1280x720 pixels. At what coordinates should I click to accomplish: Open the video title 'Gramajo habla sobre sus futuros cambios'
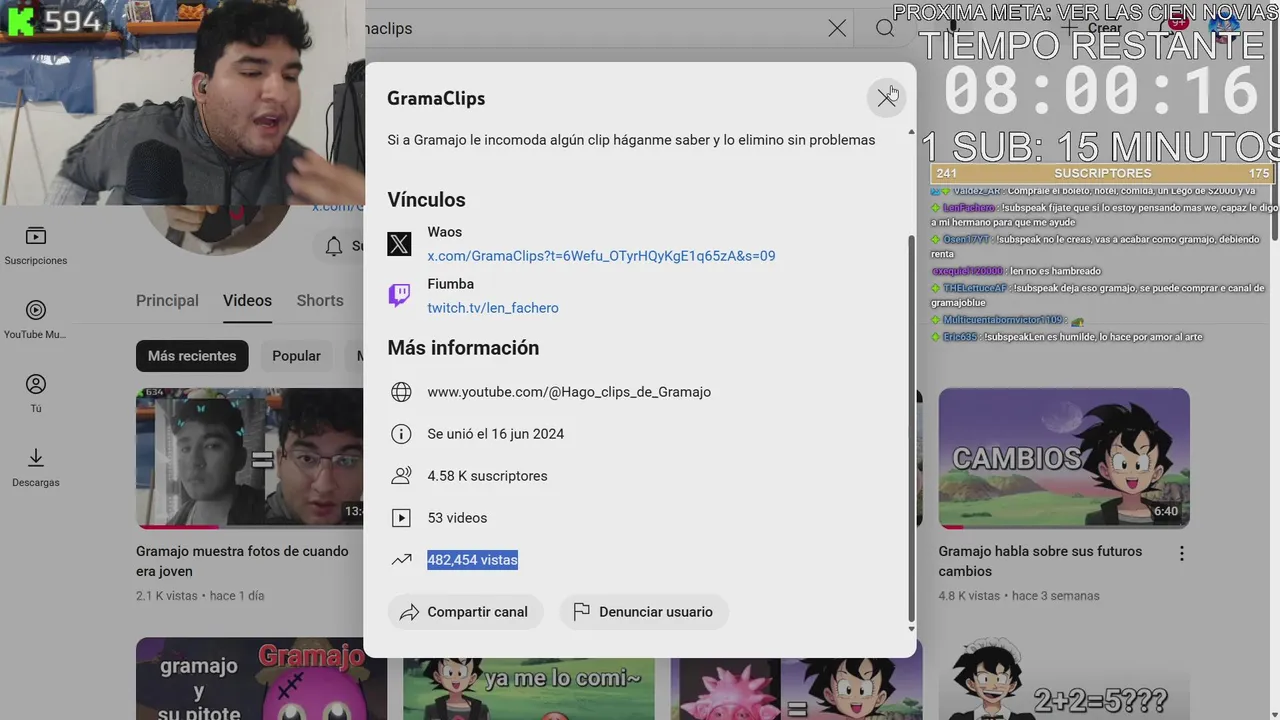(1040, 561)
